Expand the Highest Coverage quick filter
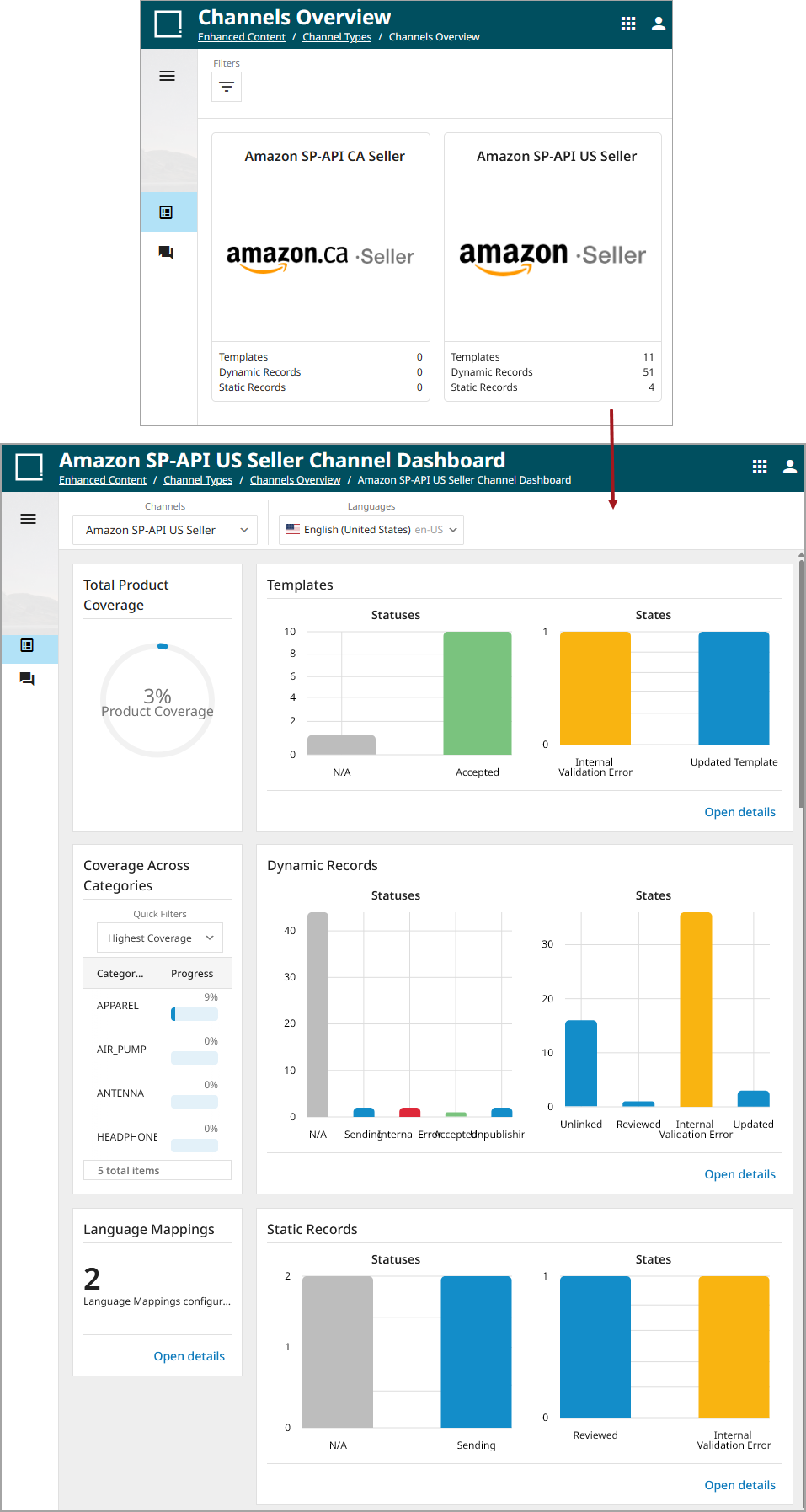The height and width of the screenshot is (1512, 806). click(x=160, y=938)
